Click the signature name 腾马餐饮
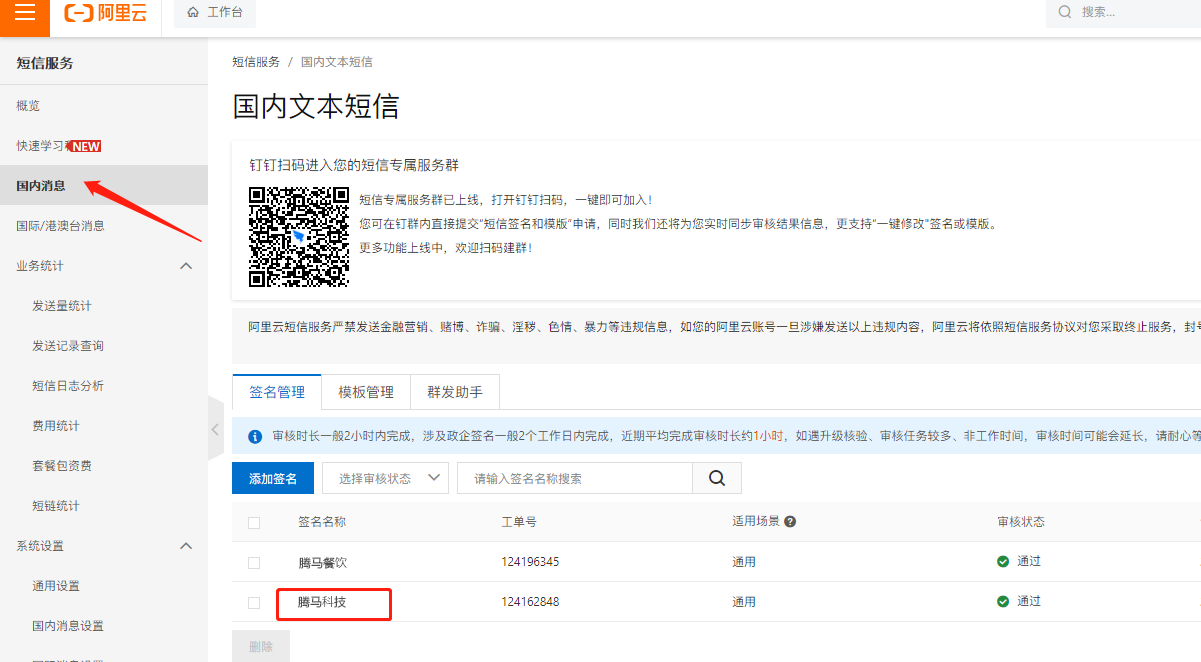This screenshot has height=662, width=1201. point(322,562)
